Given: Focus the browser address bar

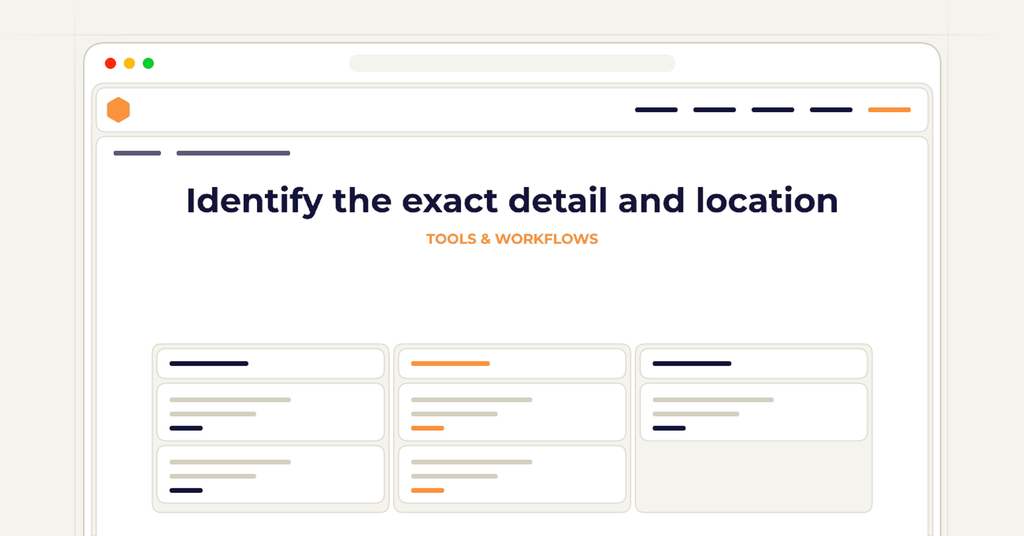Looking at the screenshot, I should click(x=512, y=63).
